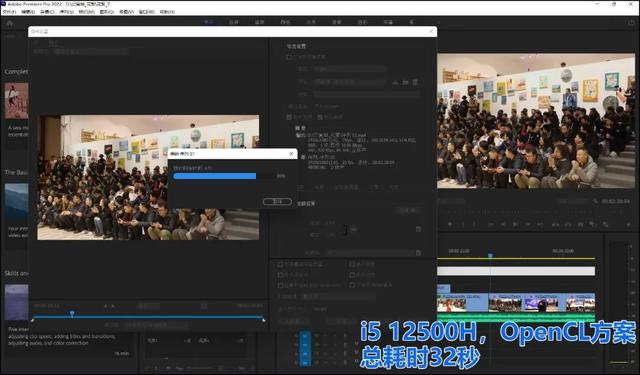Click the import preset icon beside preset field
The height and width of the screenshot is (375, 640).
click(405, 82)
